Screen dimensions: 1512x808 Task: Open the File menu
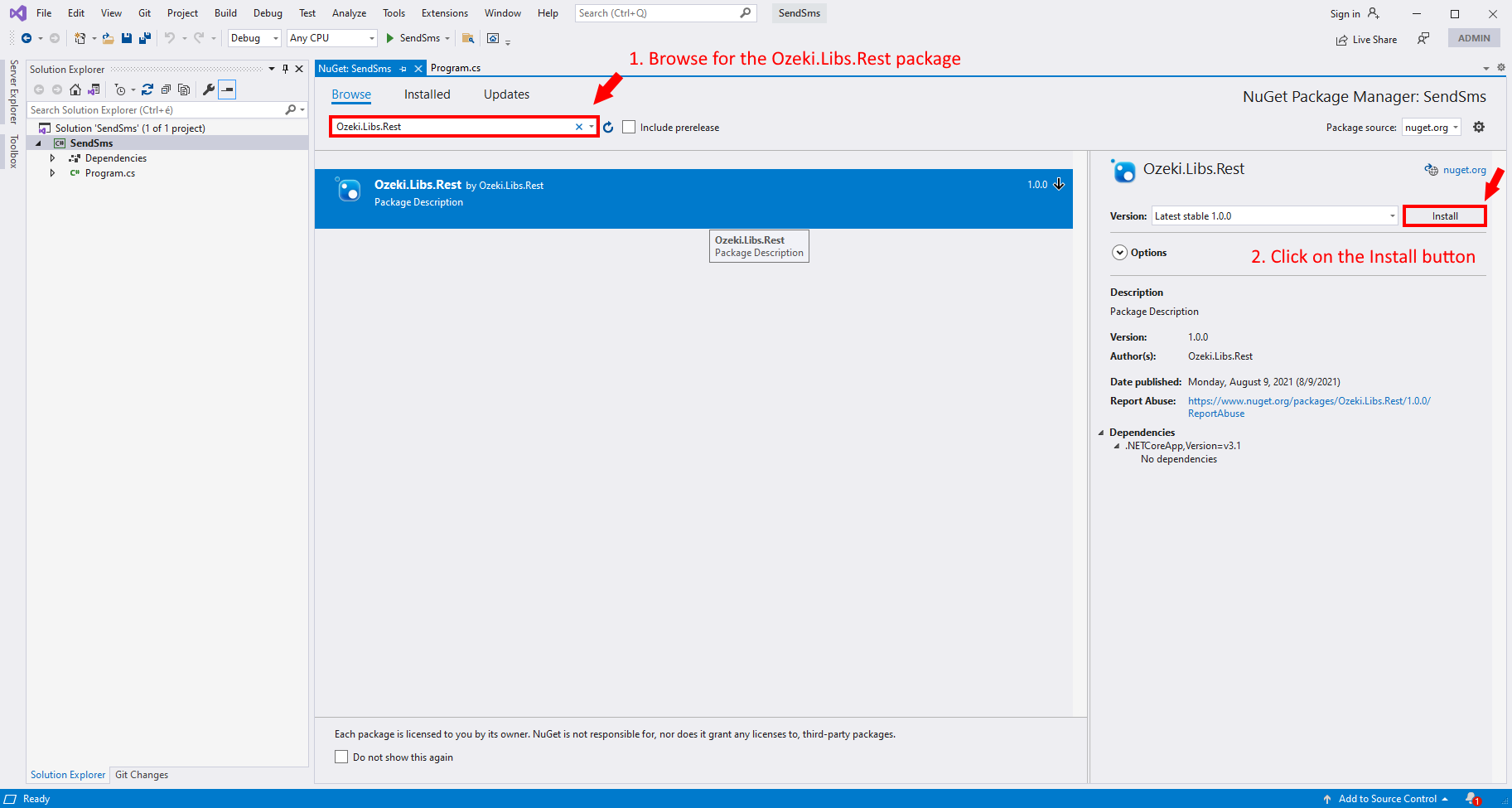click(x=44, y=13)
